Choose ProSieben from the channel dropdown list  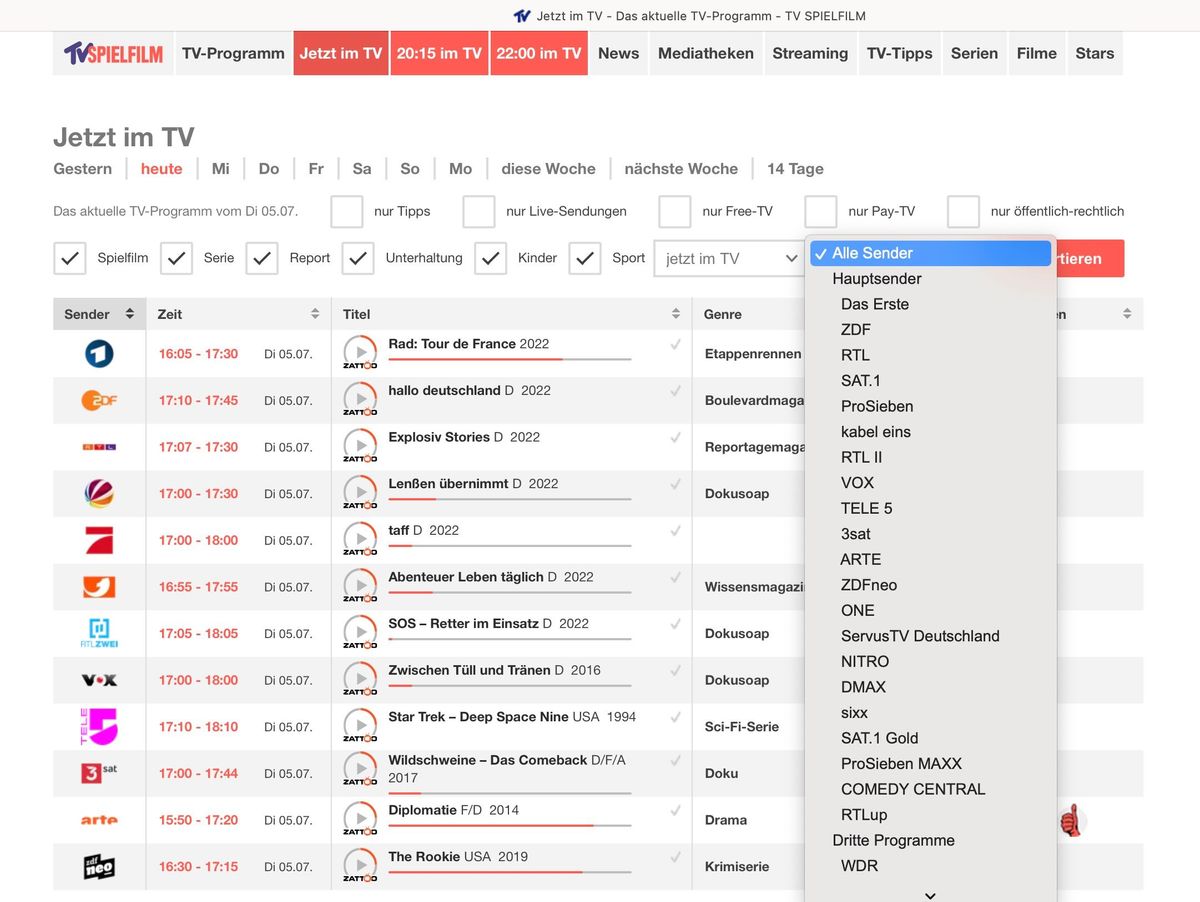point(930,406)
